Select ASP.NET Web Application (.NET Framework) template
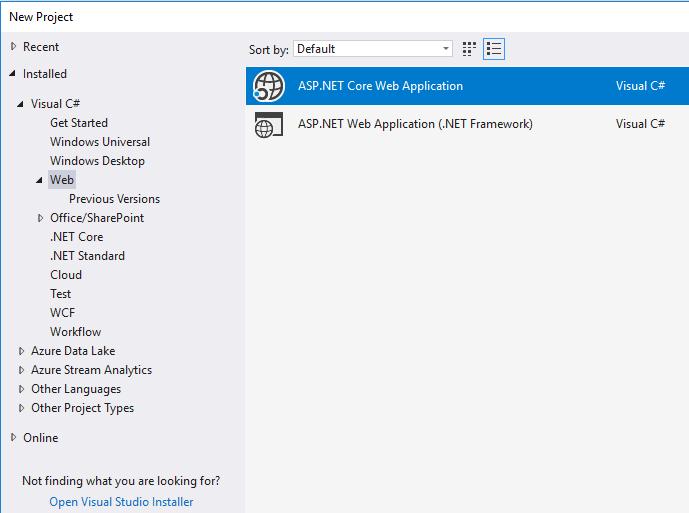 (468, 124)
